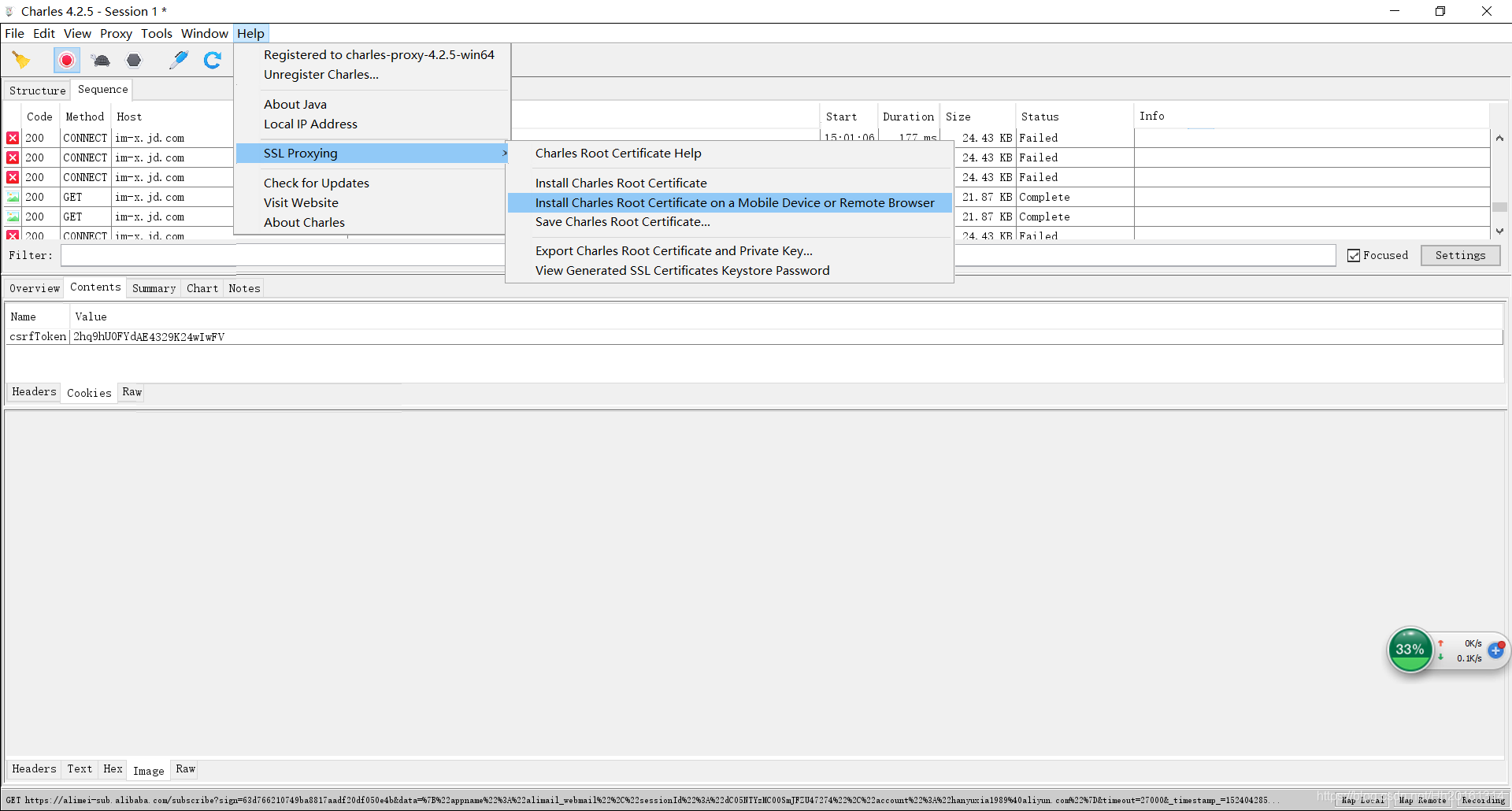
Task: Select Visit Website menu item
Action: (301, 202)
